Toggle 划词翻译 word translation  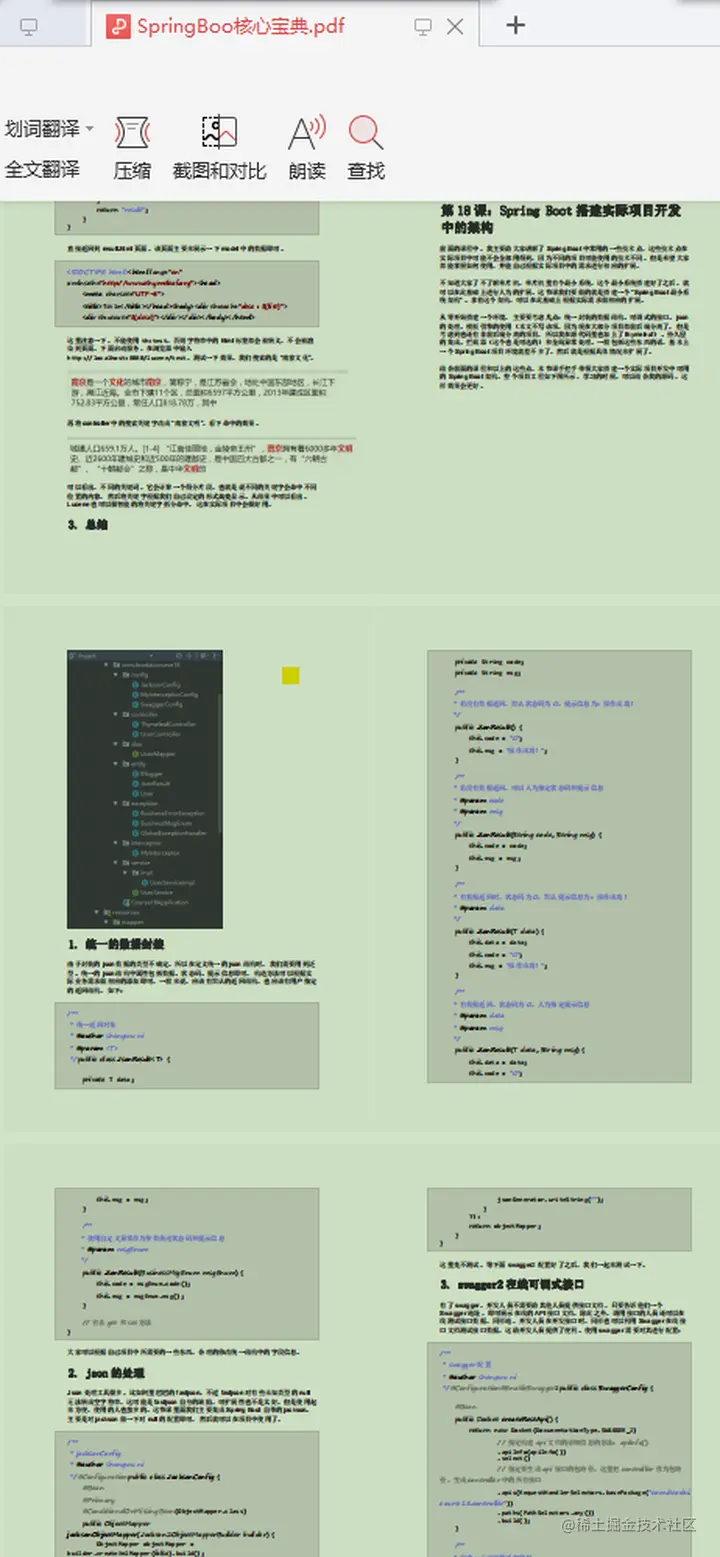(x=42, y=129)
